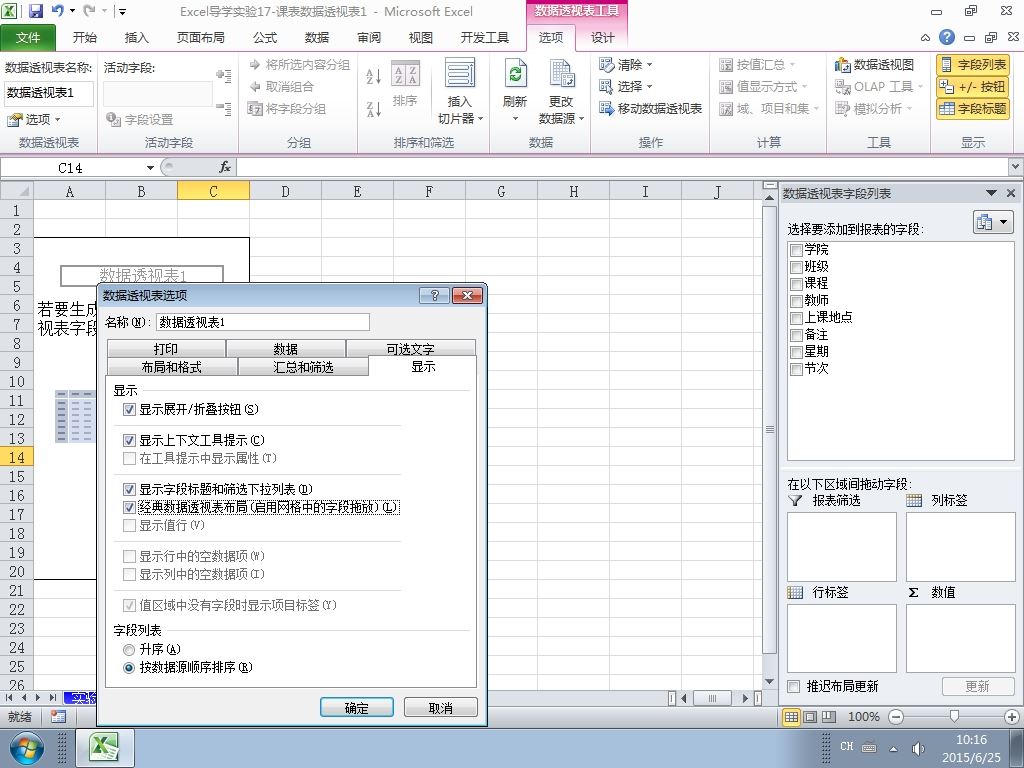Switch to the 设计 ribbon tab

click(x=602, y=38)
